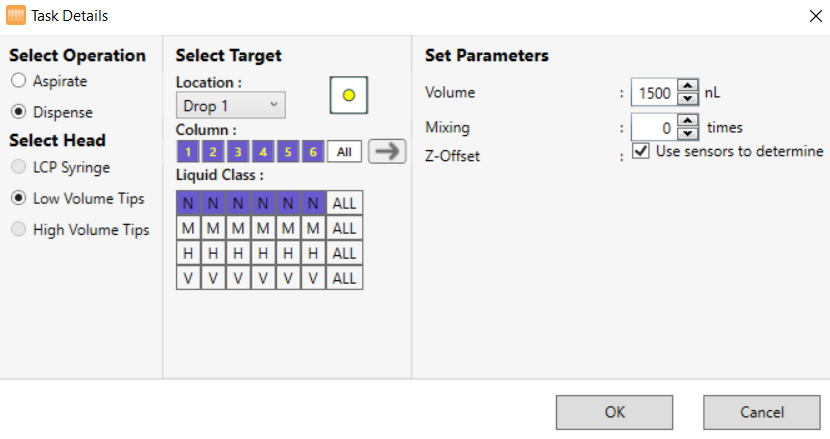Select the Dispense operation
Image resolution: width=830 pixels, height=439 pixels.
pyautogui.click(x=18, y=112)
